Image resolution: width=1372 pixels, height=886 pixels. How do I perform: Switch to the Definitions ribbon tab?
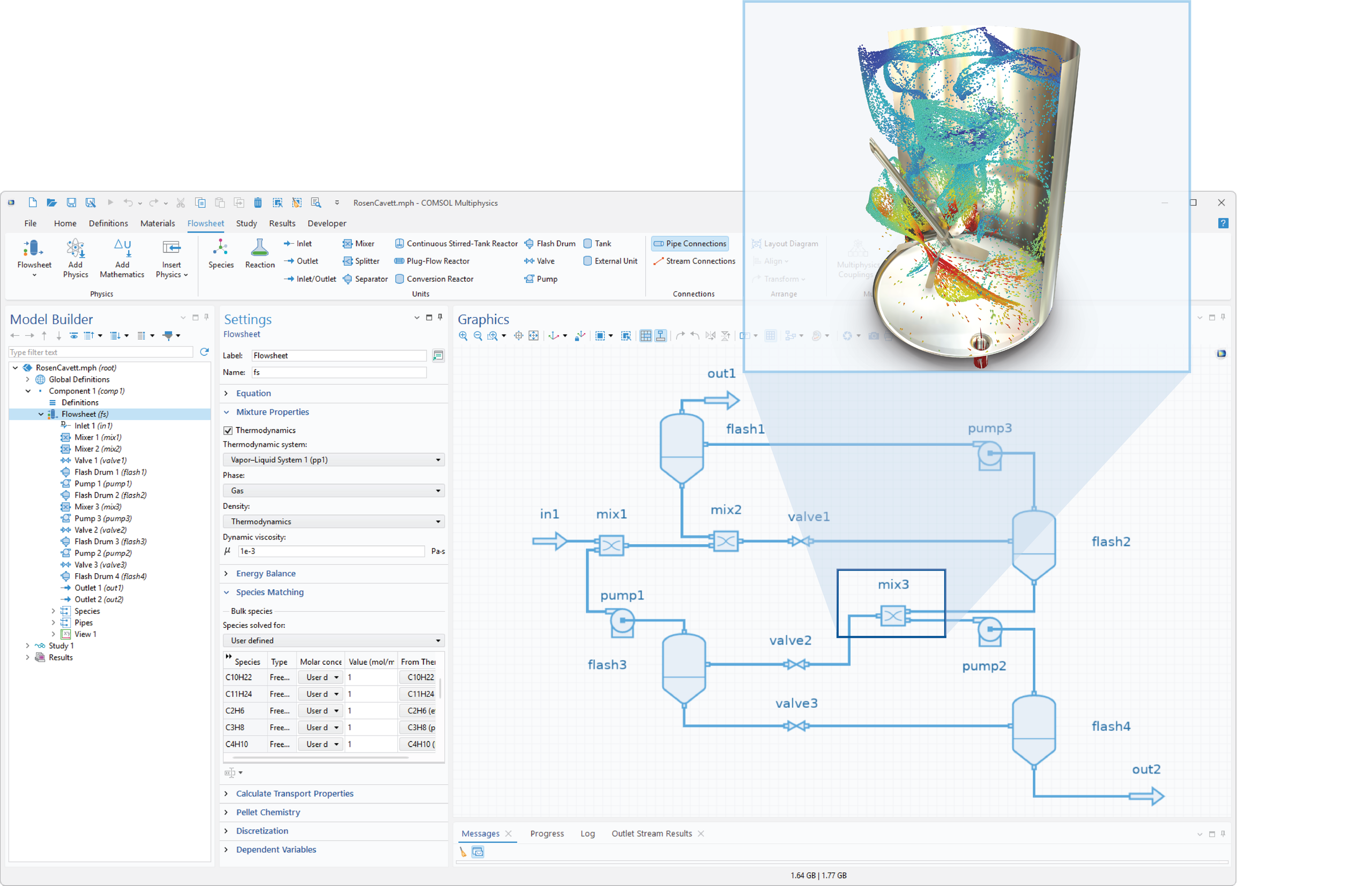point(108,223)
